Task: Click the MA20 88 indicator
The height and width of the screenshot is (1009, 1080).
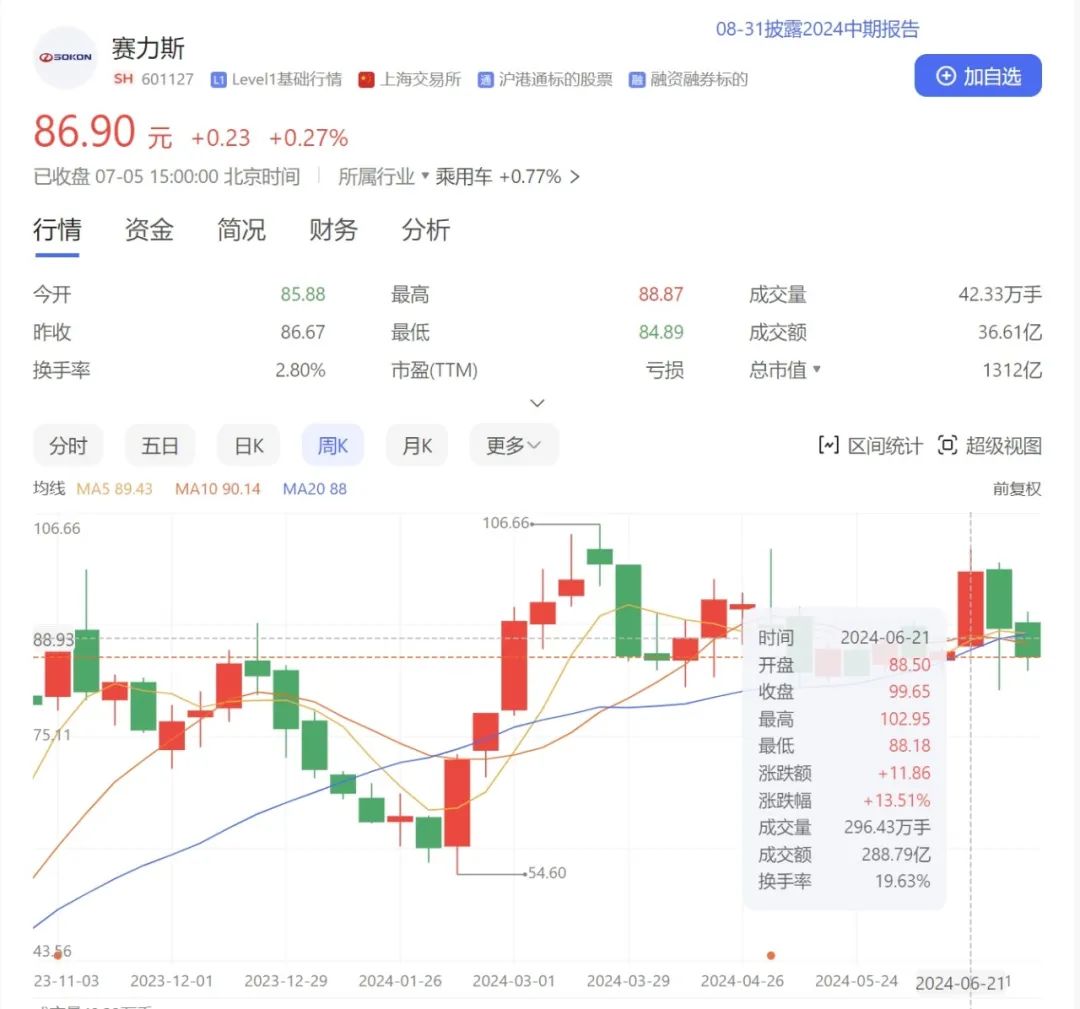Action: (x=315, y=489)
